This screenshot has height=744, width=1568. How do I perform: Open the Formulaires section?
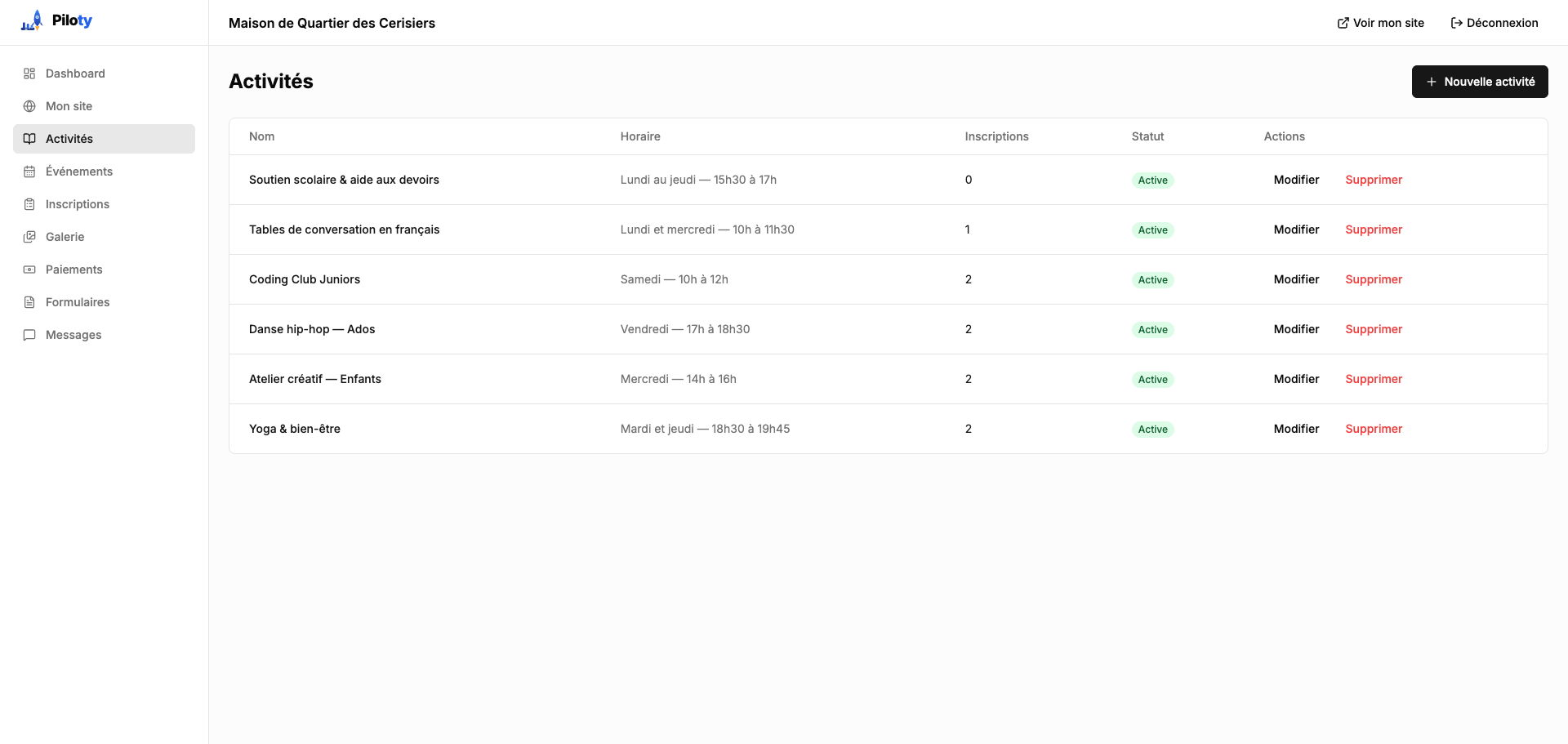click(78, 302)
